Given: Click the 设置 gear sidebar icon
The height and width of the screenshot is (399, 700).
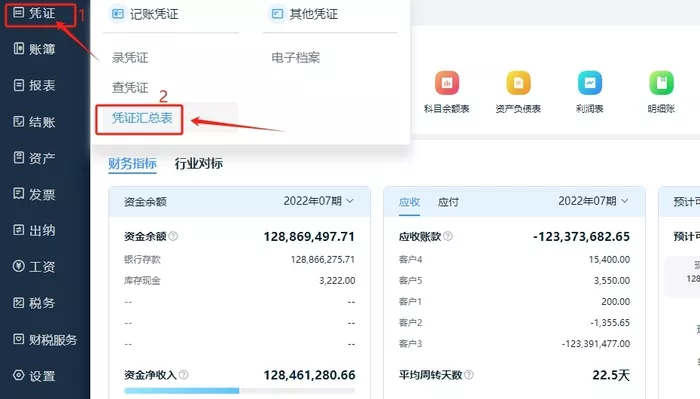Looking at the screenshot, I should (19, 375).
